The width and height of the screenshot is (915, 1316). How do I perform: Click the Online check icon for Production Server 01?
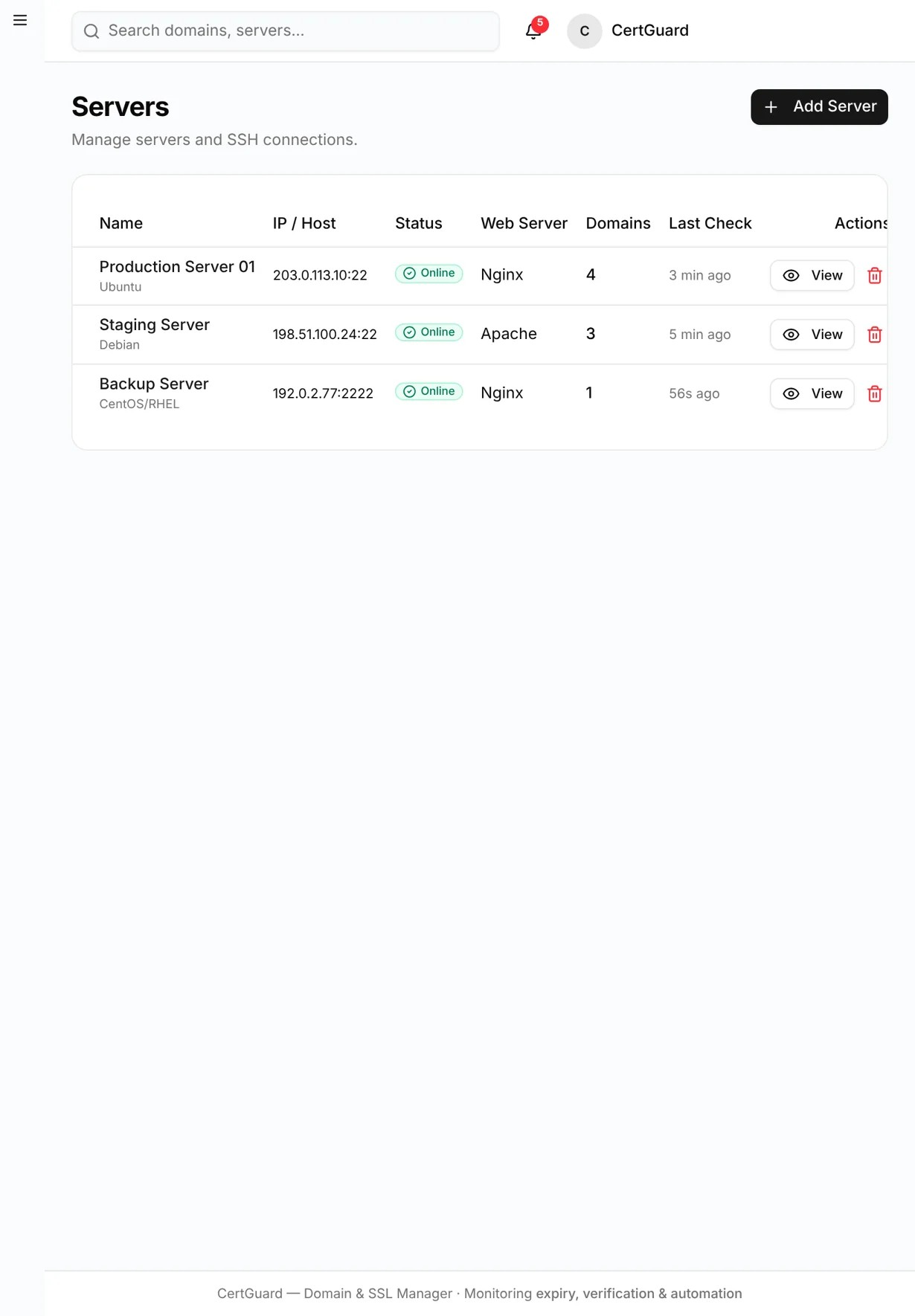(x=409, y=274)
